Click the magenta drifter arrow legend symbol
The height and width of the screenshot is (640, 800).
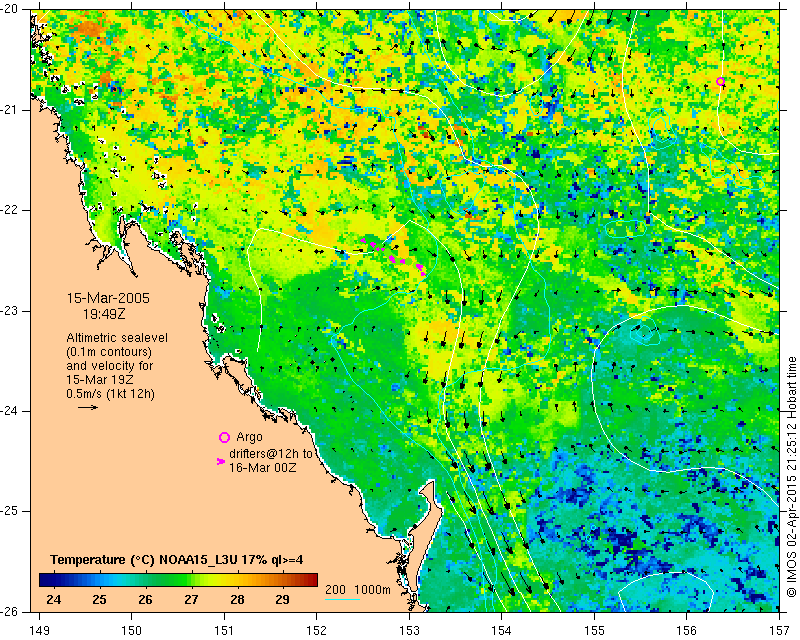(221, 461)
